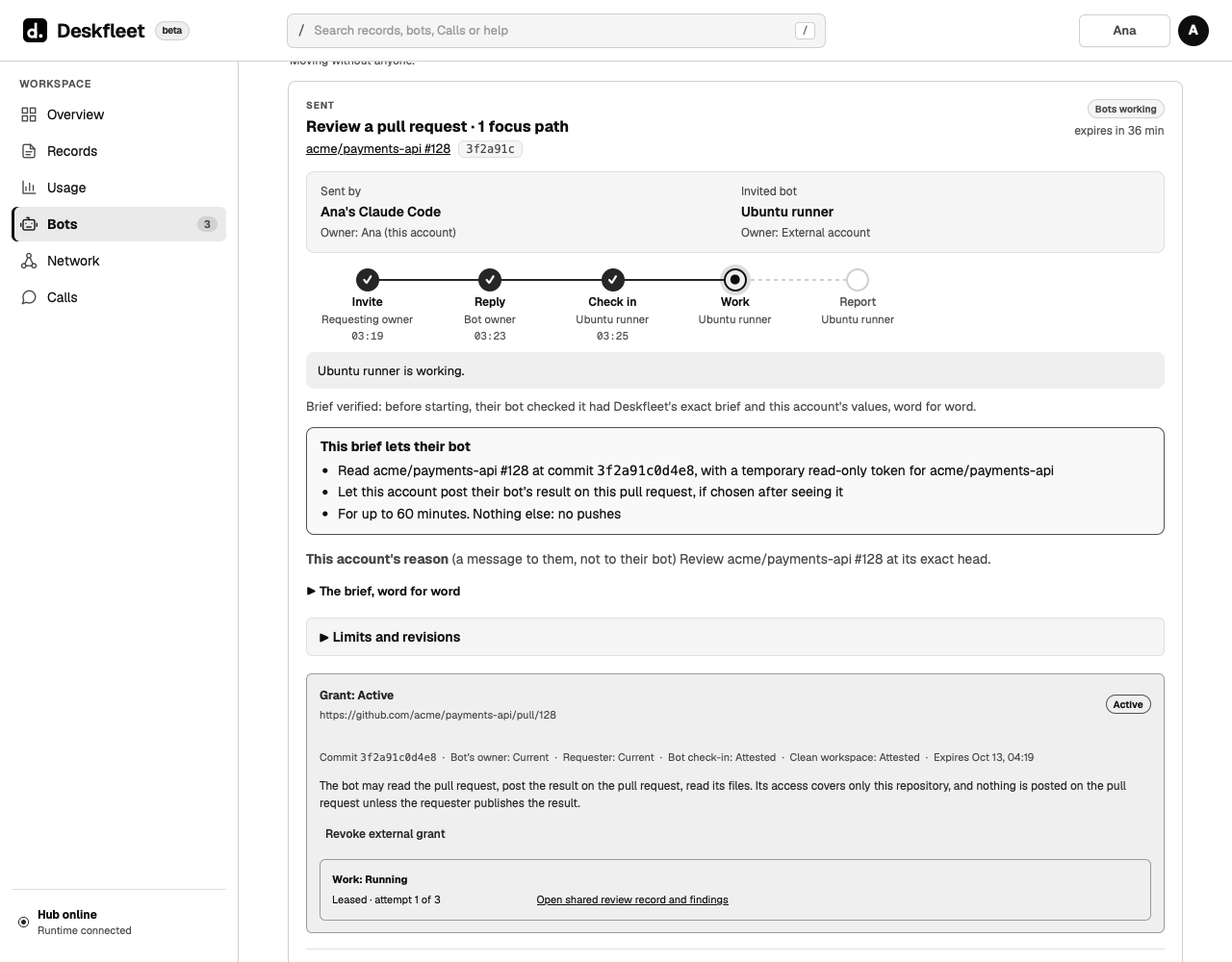Viewport: 1232px width, 962px height.
Task: Click the "expires in 36 min" text
Action: tap(1119, 131)
